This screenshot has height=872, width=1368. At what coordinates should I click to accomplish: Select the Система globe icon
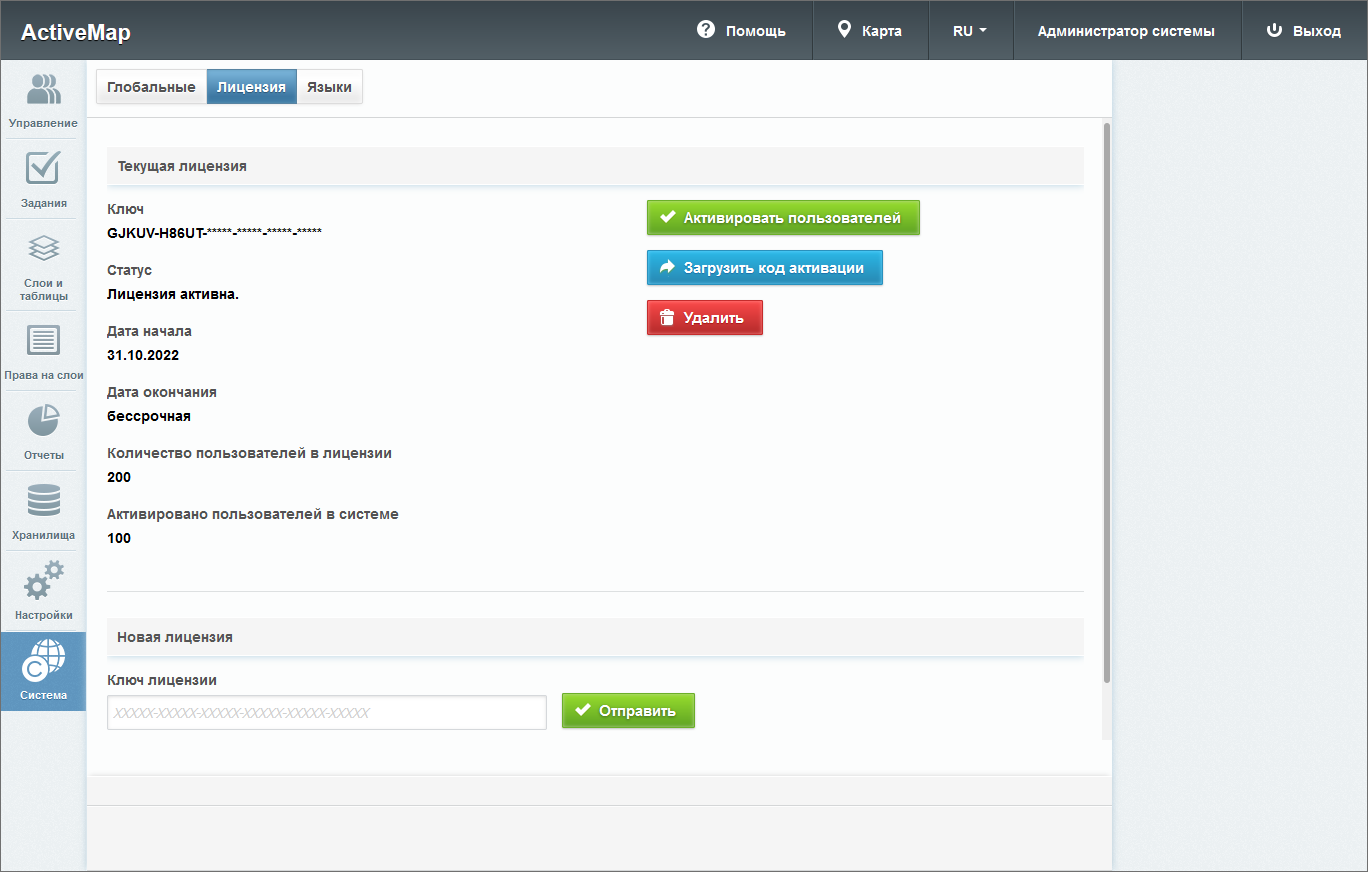pyautogui.click(x=43, y=662)
